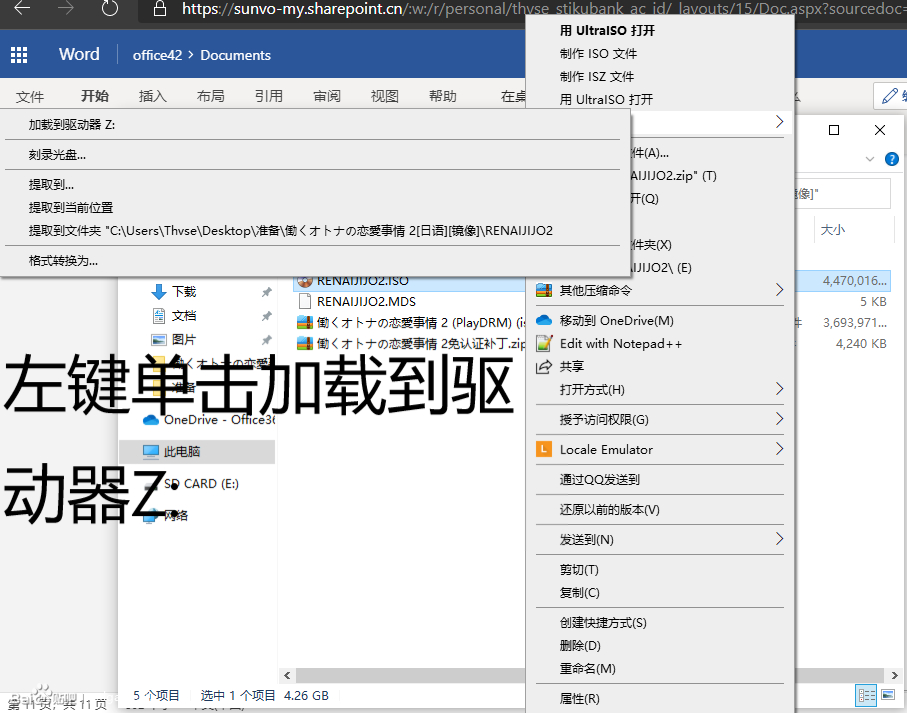Viewport: 907px width, 713px height.
Task: Select SD CARD (E:) in navigation pane
Action: (x=201, y=483)
